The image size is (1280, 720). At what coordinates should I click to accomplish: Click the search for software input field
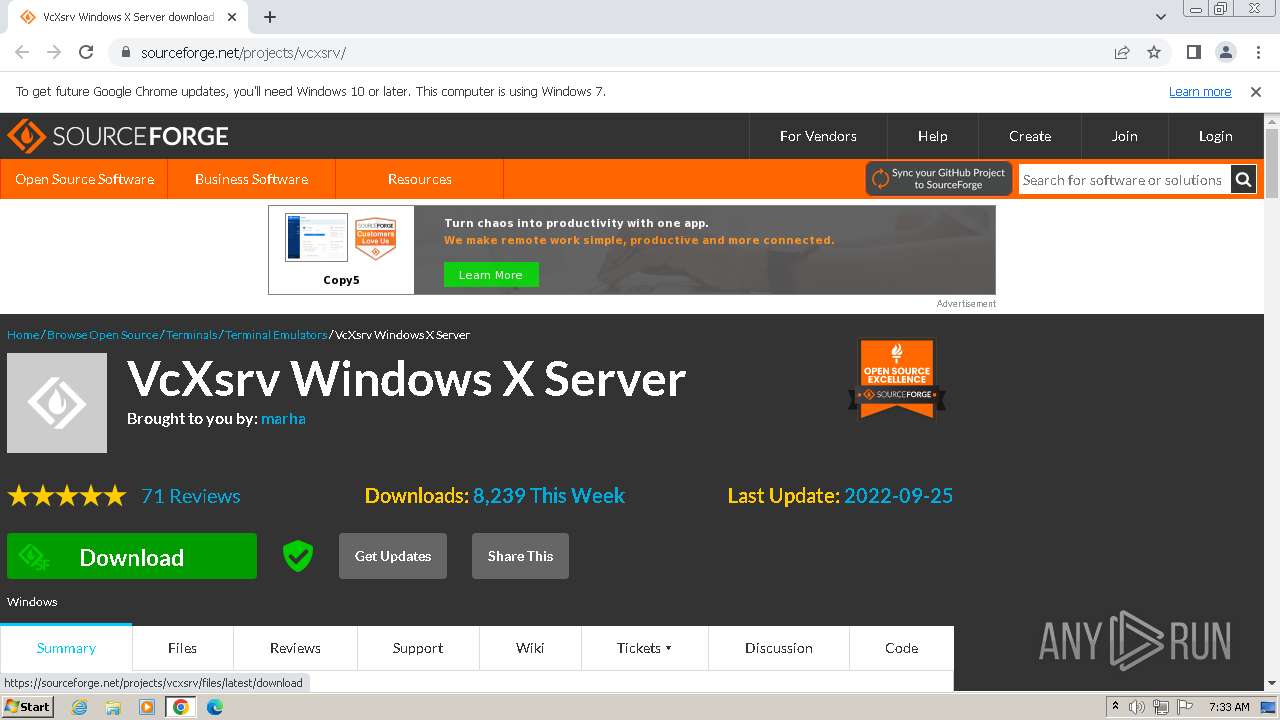point(1125,180)
